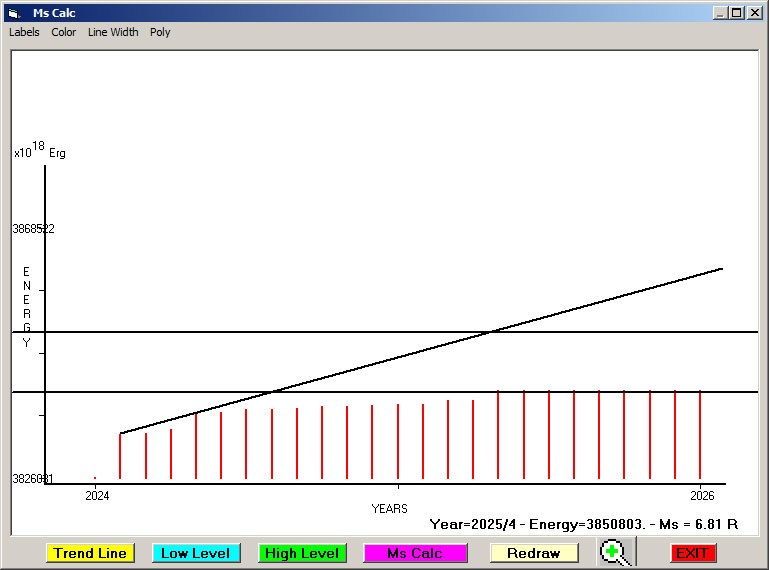Click the YEARS axis title
Screen dimensions: 769x570
pyautogui.click(x=389, y=509)
